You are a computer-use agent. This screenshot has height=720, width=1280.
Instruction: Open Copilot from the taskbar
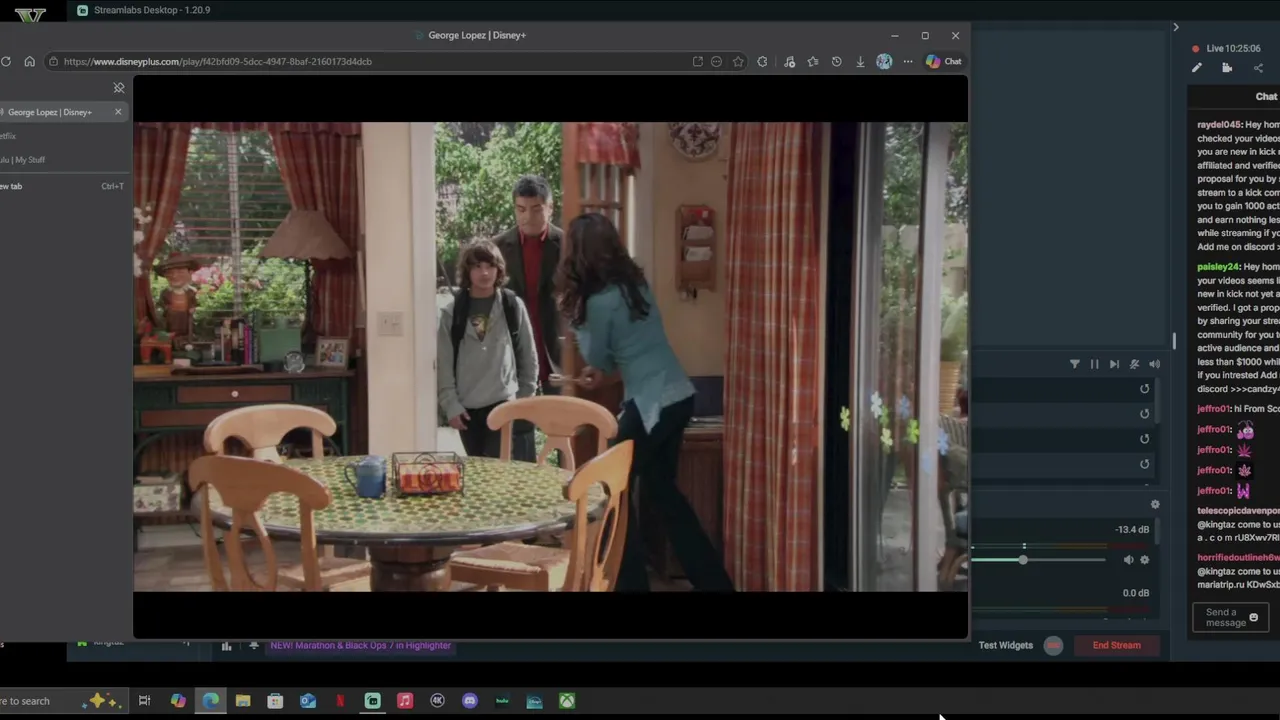[178, 701]
